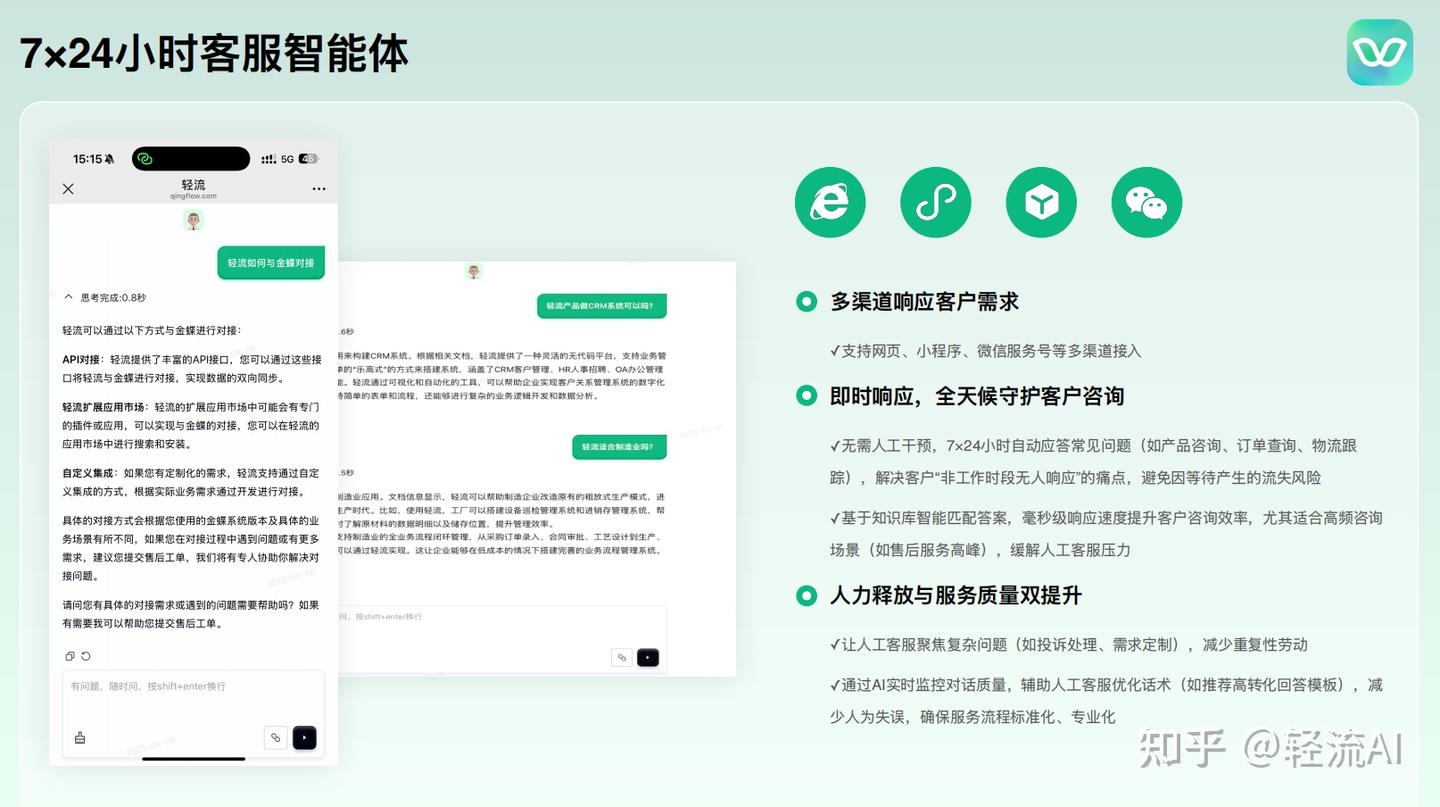Click the black send button in web chat input
Image resolution: width=1440 pixels, height=807 pixels.
tap(648, 657)
